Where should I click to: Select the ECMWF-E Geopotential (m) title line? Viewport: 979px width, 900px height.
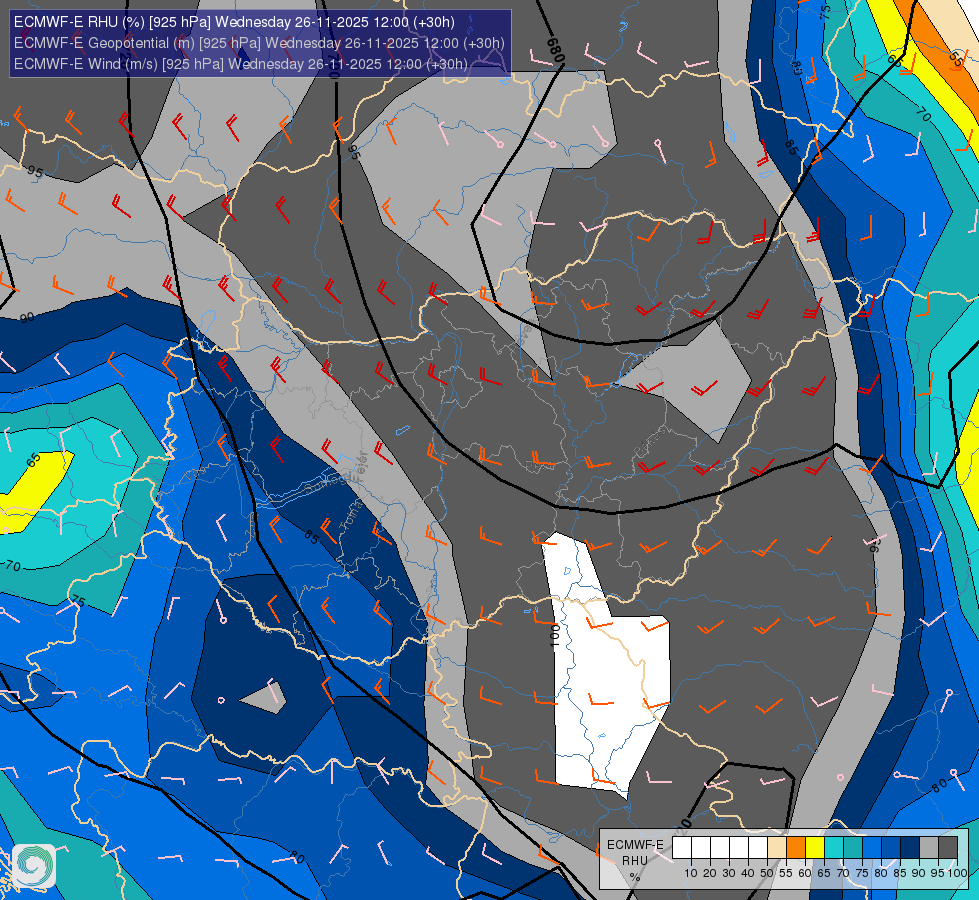coord(259,43)
